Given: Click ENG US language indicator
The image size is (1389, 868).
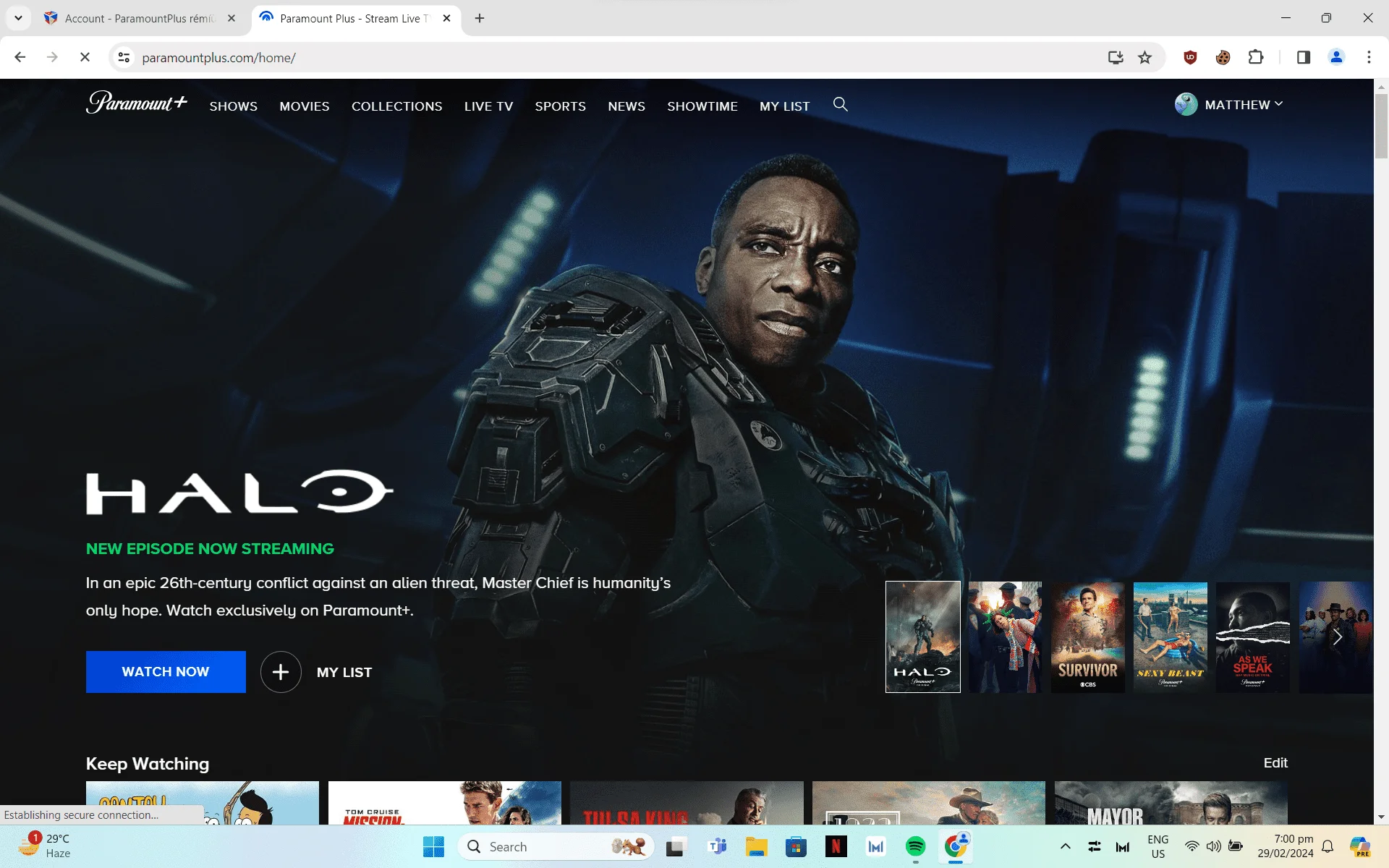Looking at the screenshot, I should 1157,846.
